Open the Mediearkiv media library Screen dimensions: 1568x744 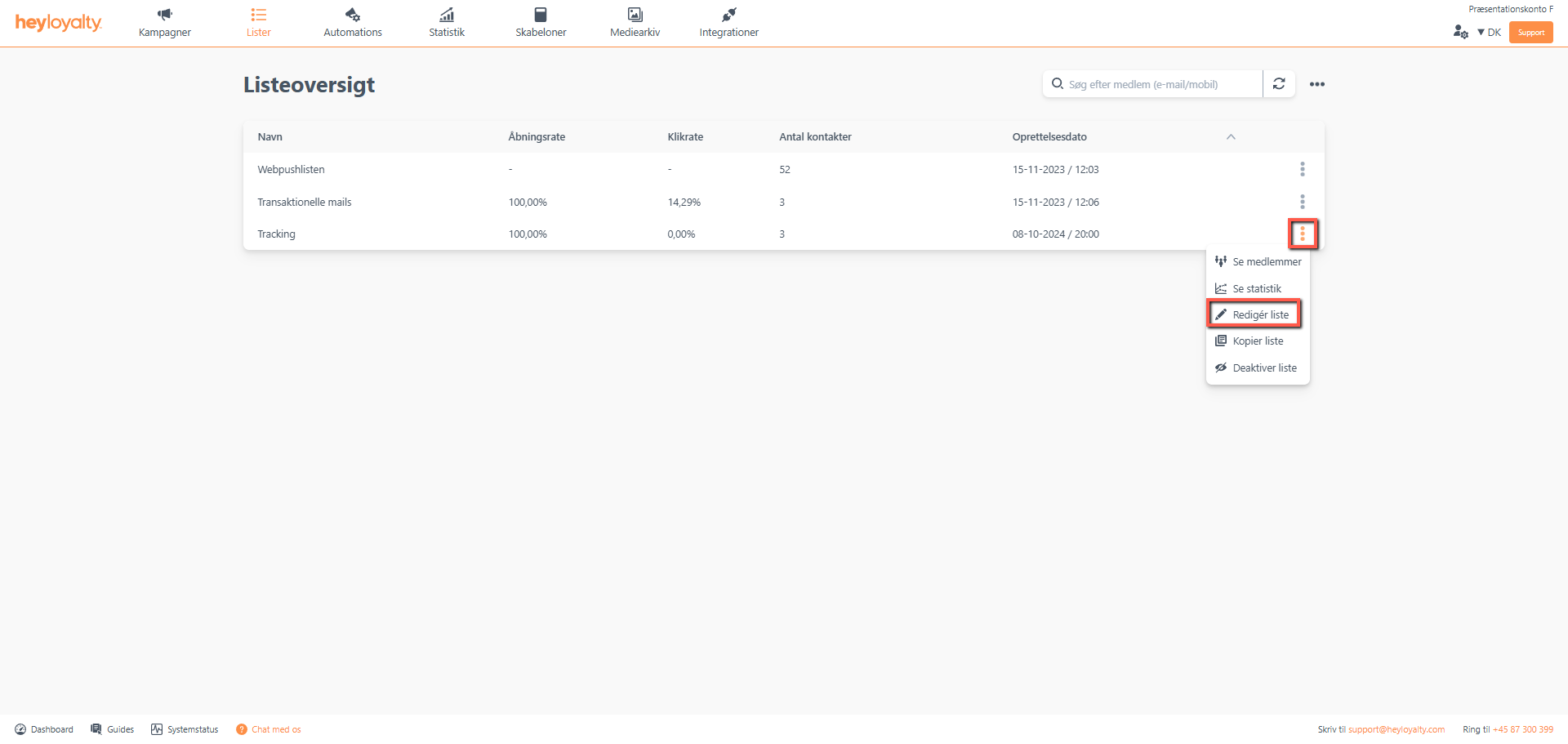click(635, 23)
